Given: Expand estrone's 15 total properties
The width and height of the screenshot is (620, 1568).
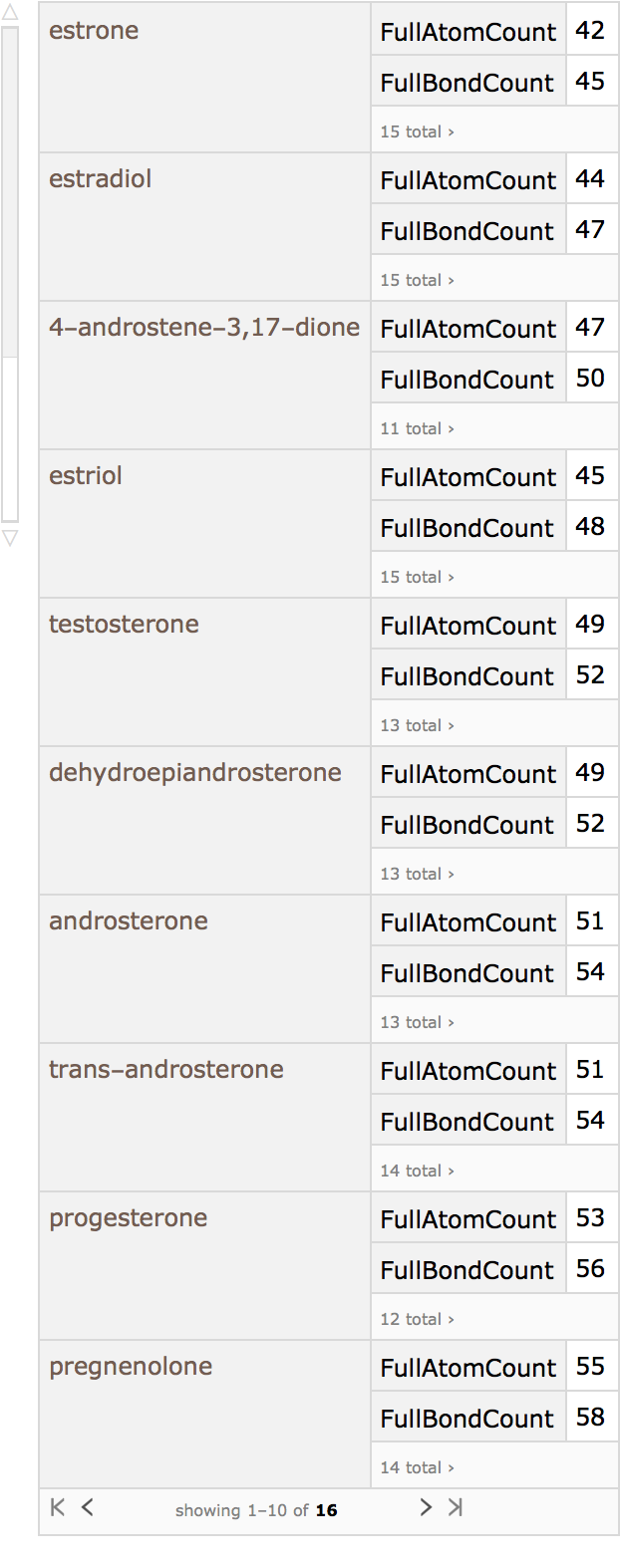Looking at the screenshot, I should [x=417, y=131].
